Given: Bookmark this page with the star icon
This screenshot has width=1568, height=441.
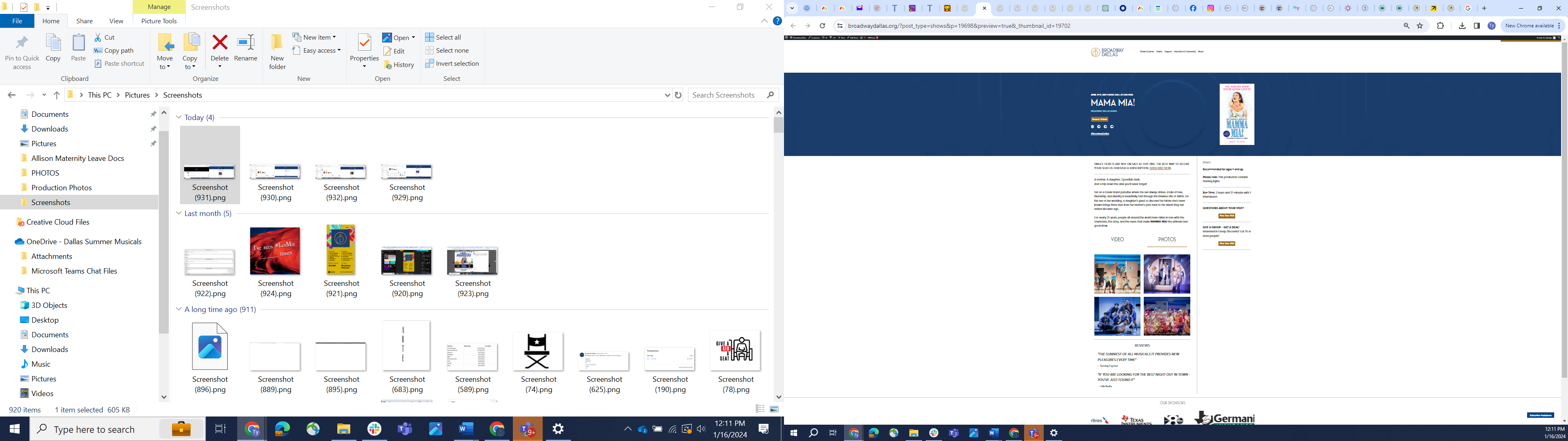Looking at the screenshot, I should pos(1420,26).
